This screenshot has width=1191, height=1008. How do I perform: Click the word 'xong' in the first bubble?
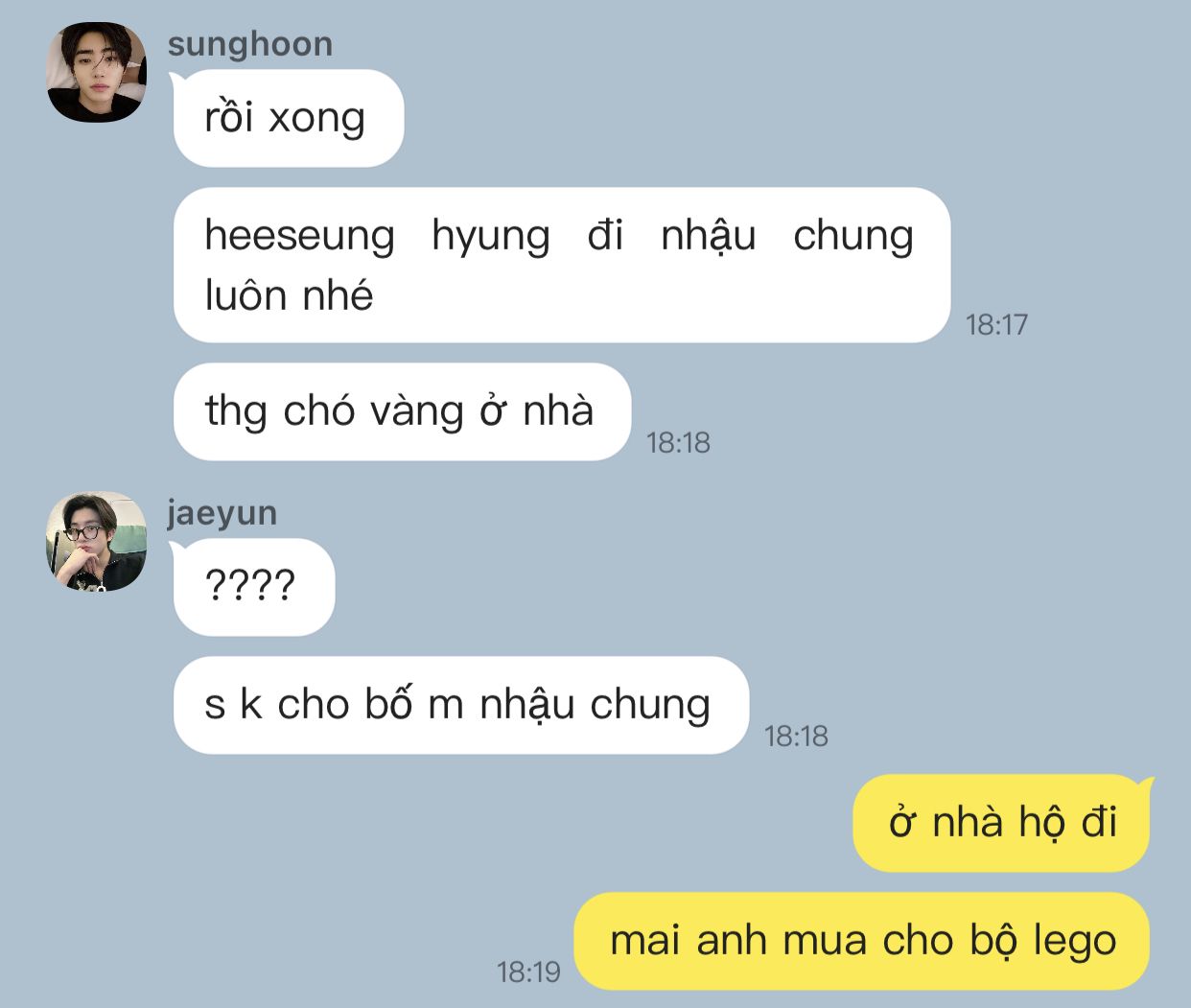(316, 119)
